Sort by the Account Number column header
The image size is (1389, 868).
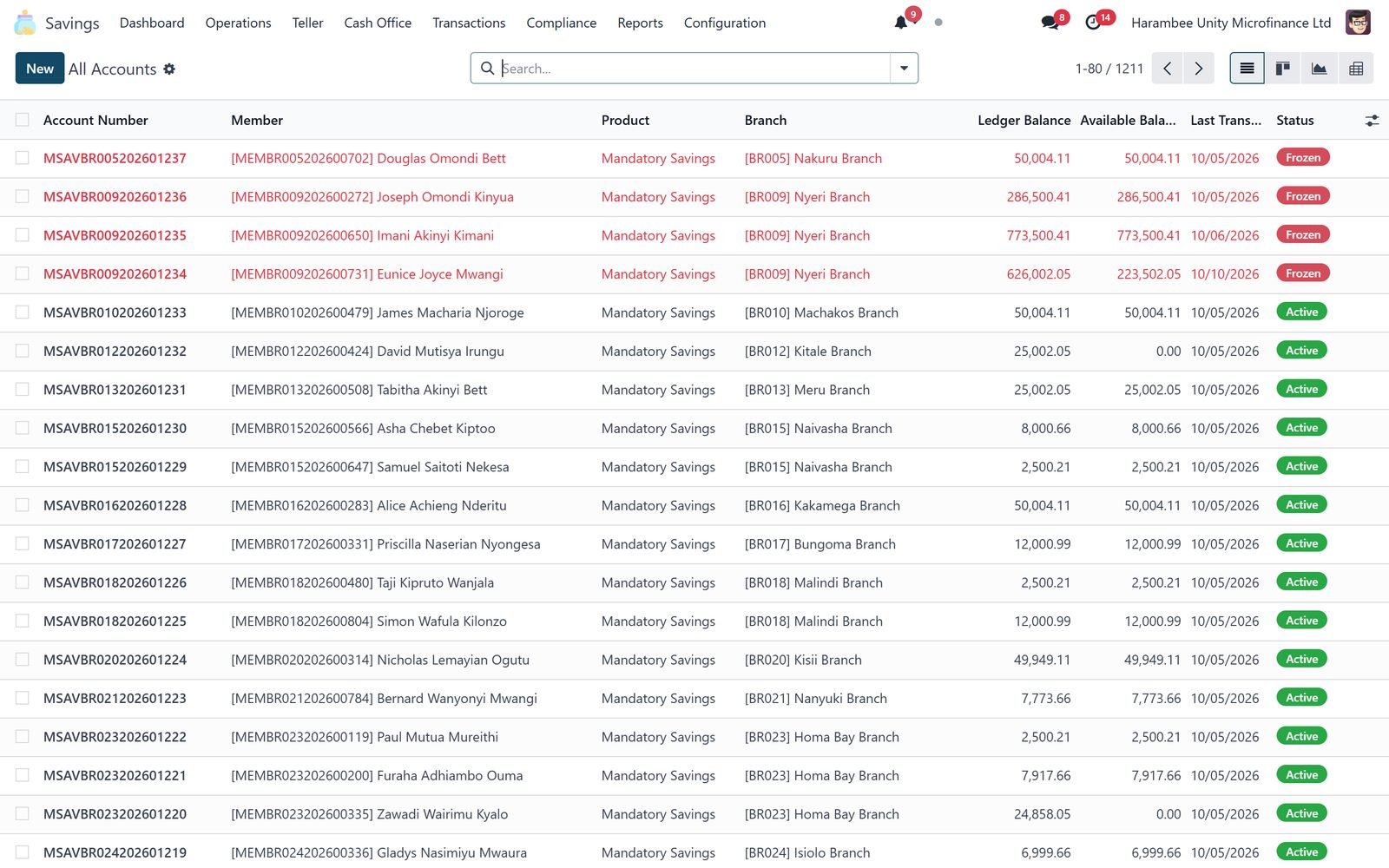click(x=95, y=121)
